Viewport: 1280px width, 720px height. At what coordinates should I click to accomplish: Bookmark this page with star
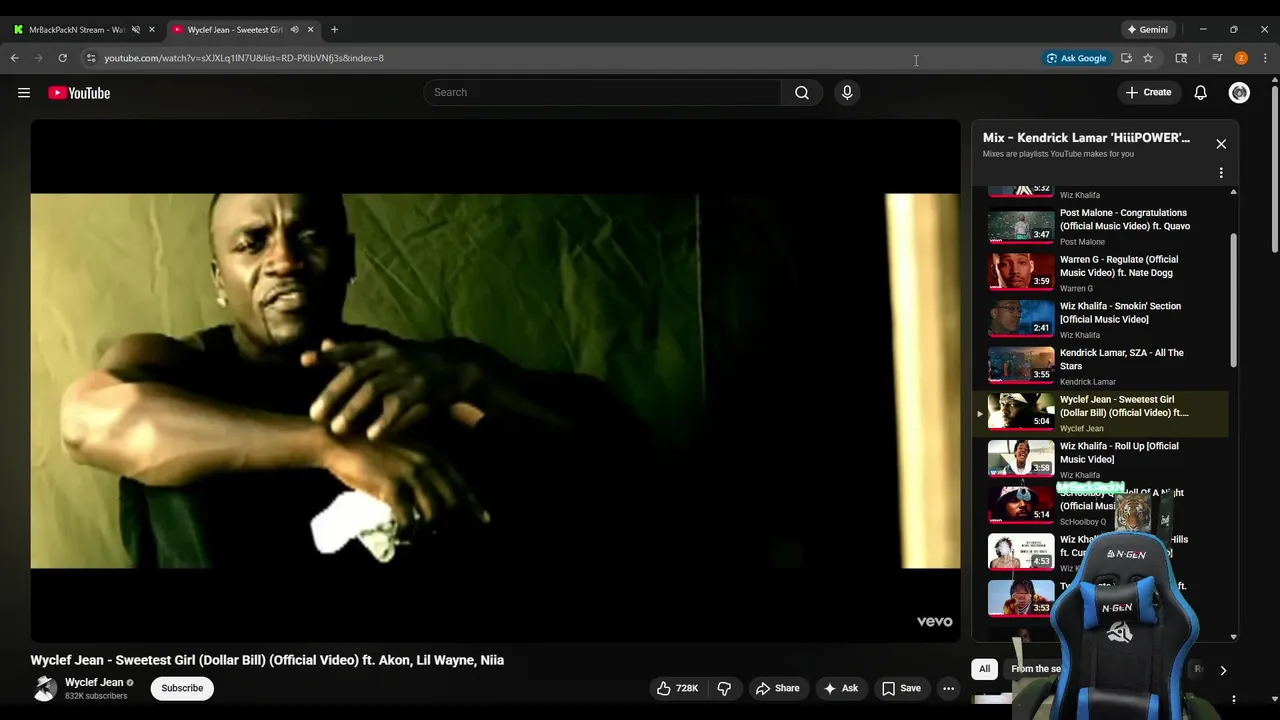1148,58
